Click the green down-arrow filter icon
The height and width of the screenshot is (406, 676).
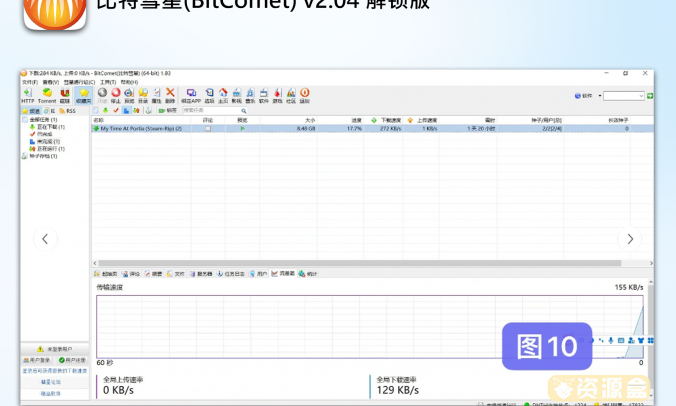(x=105, y=111)
